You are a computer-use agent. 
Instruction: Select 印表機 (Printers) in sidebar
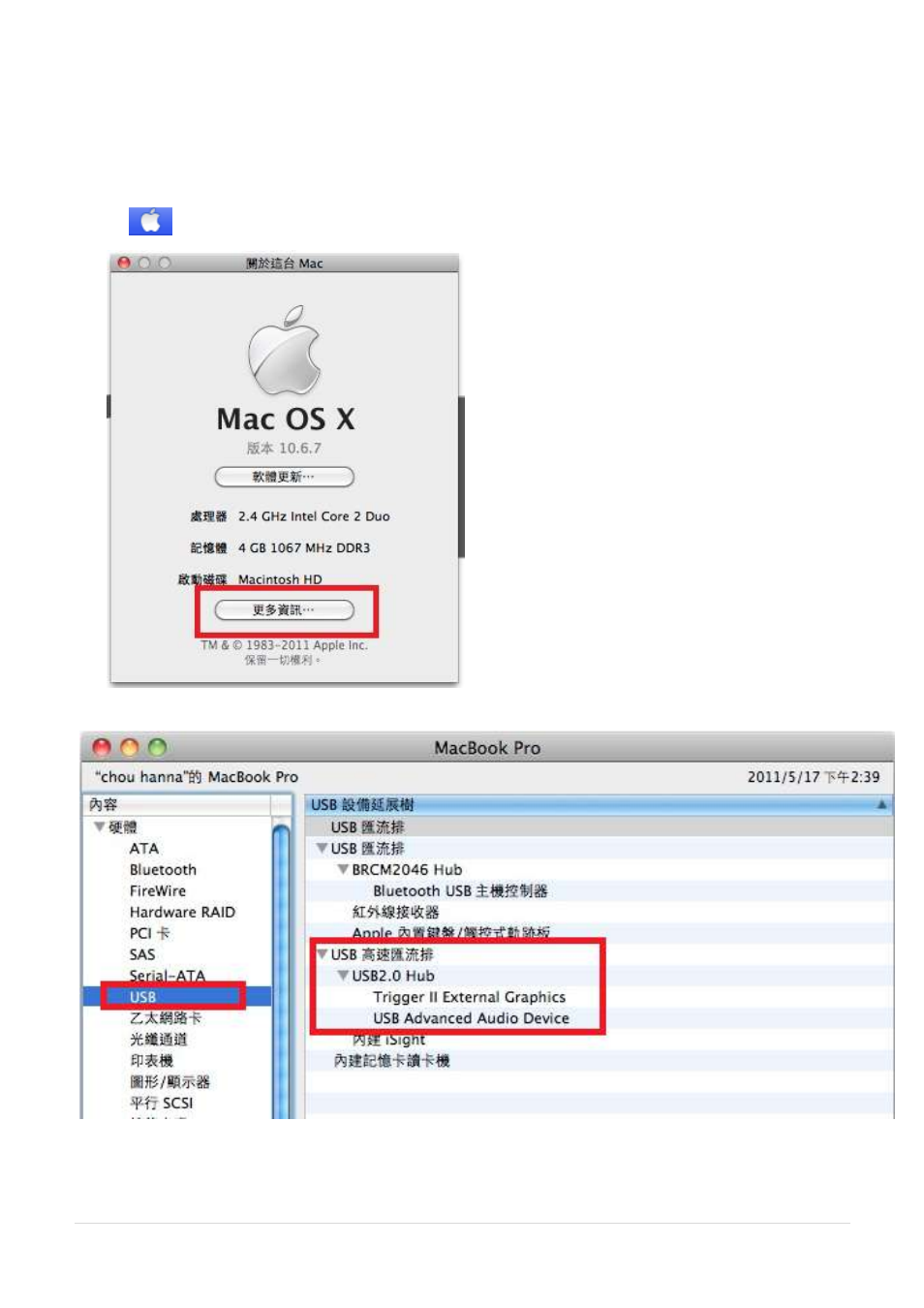[151, 1061]
